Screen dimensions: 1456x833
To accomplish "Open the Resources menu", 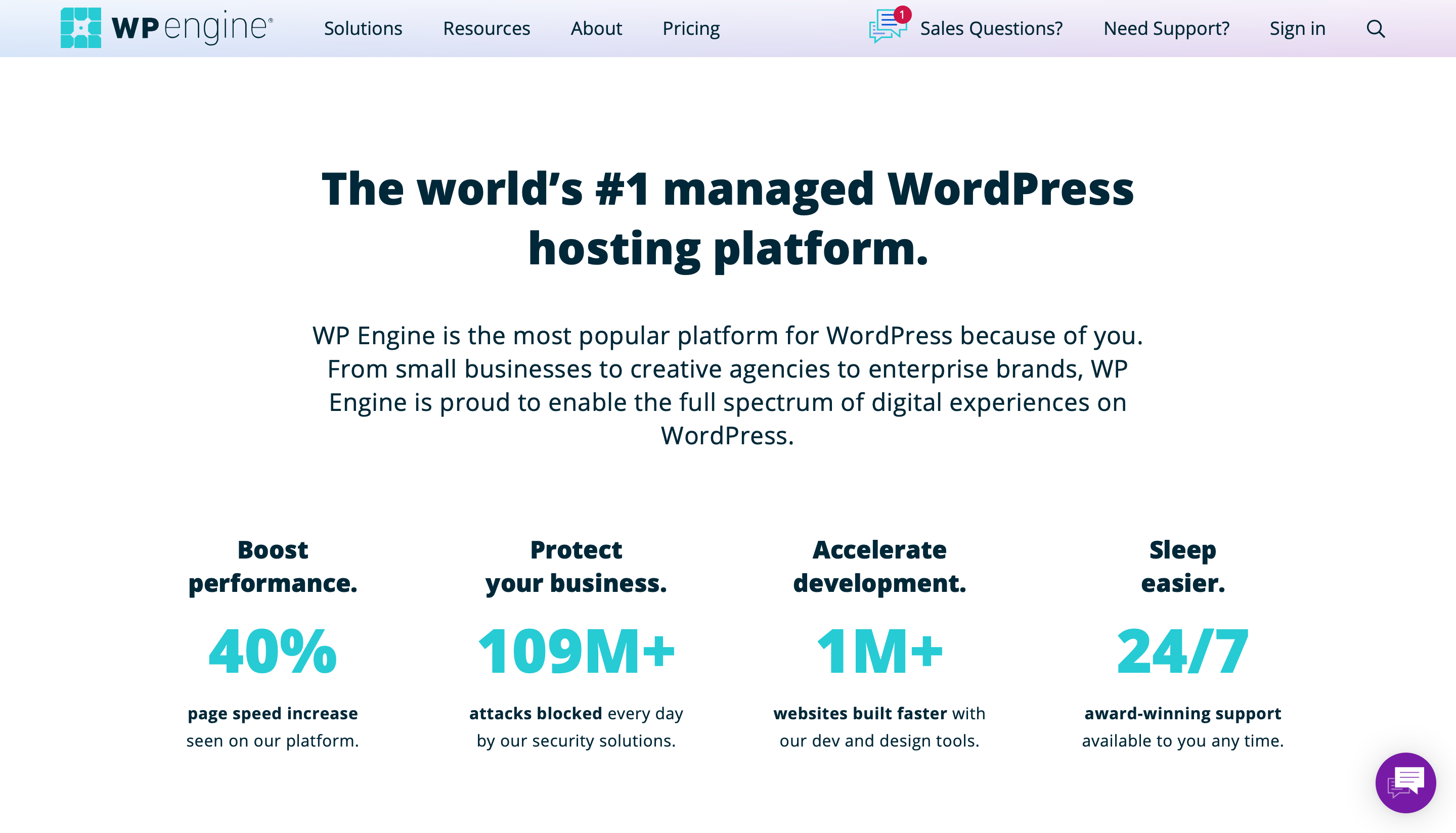I will 487,29.
